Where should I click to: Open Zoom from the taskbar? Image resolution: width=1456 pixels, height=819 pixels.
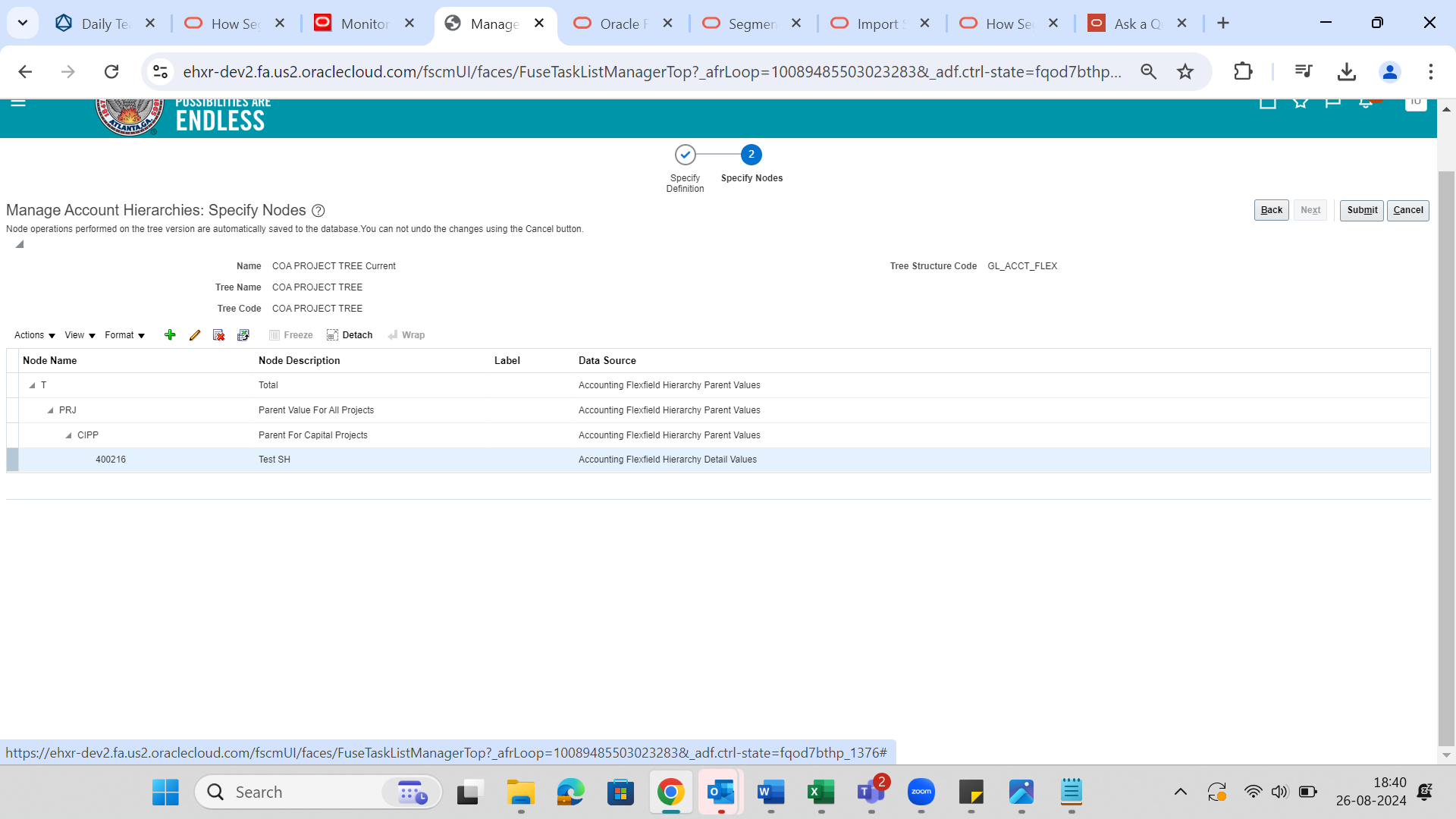pyautogui.click(x=921, y=792)
